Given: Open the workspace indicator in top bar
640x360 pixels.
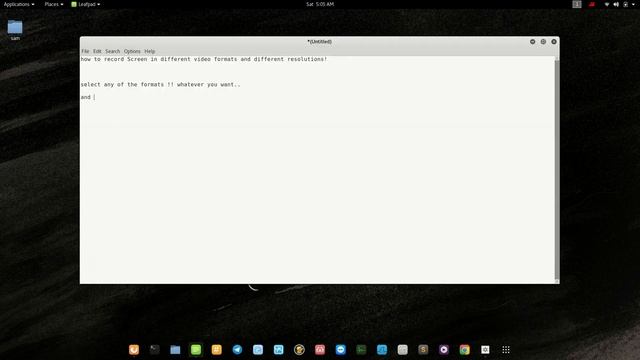Looking at the screenshot, I should point(576,4).
